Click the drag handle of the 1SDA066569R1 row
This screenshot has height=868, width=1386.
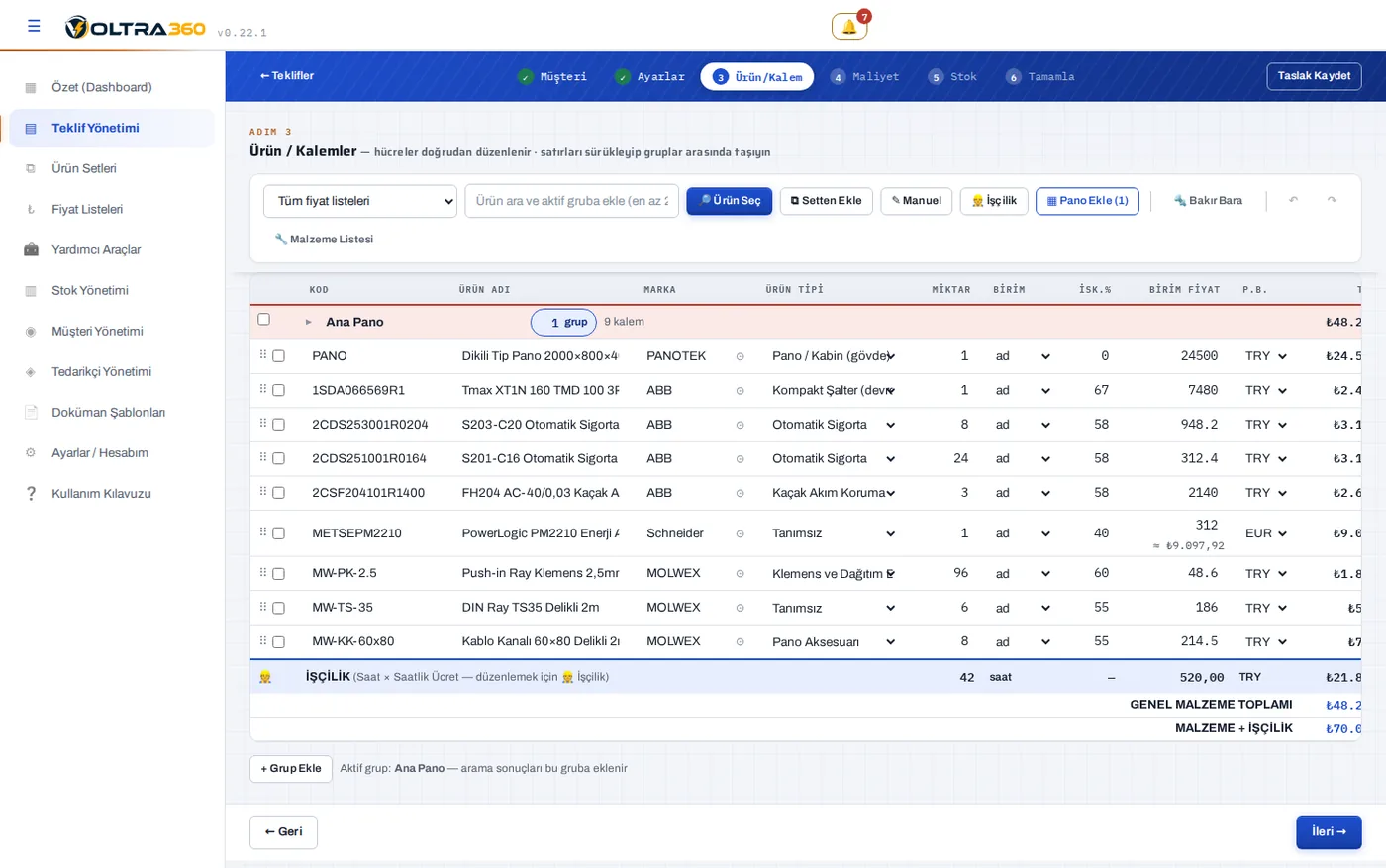point(263,389)
